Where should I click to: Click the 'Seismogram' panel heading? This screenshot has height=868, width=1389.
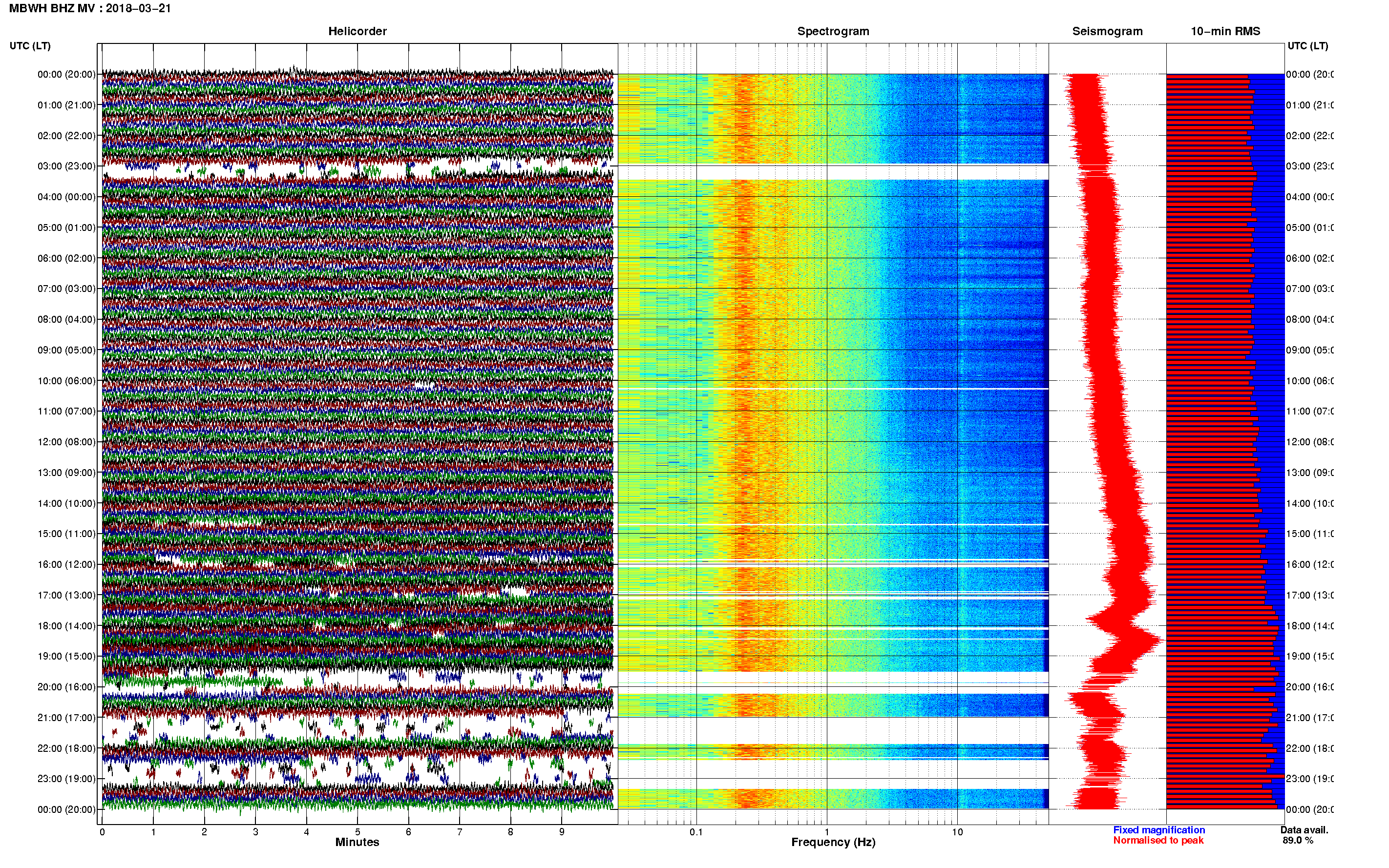[x=1107, y=31]
